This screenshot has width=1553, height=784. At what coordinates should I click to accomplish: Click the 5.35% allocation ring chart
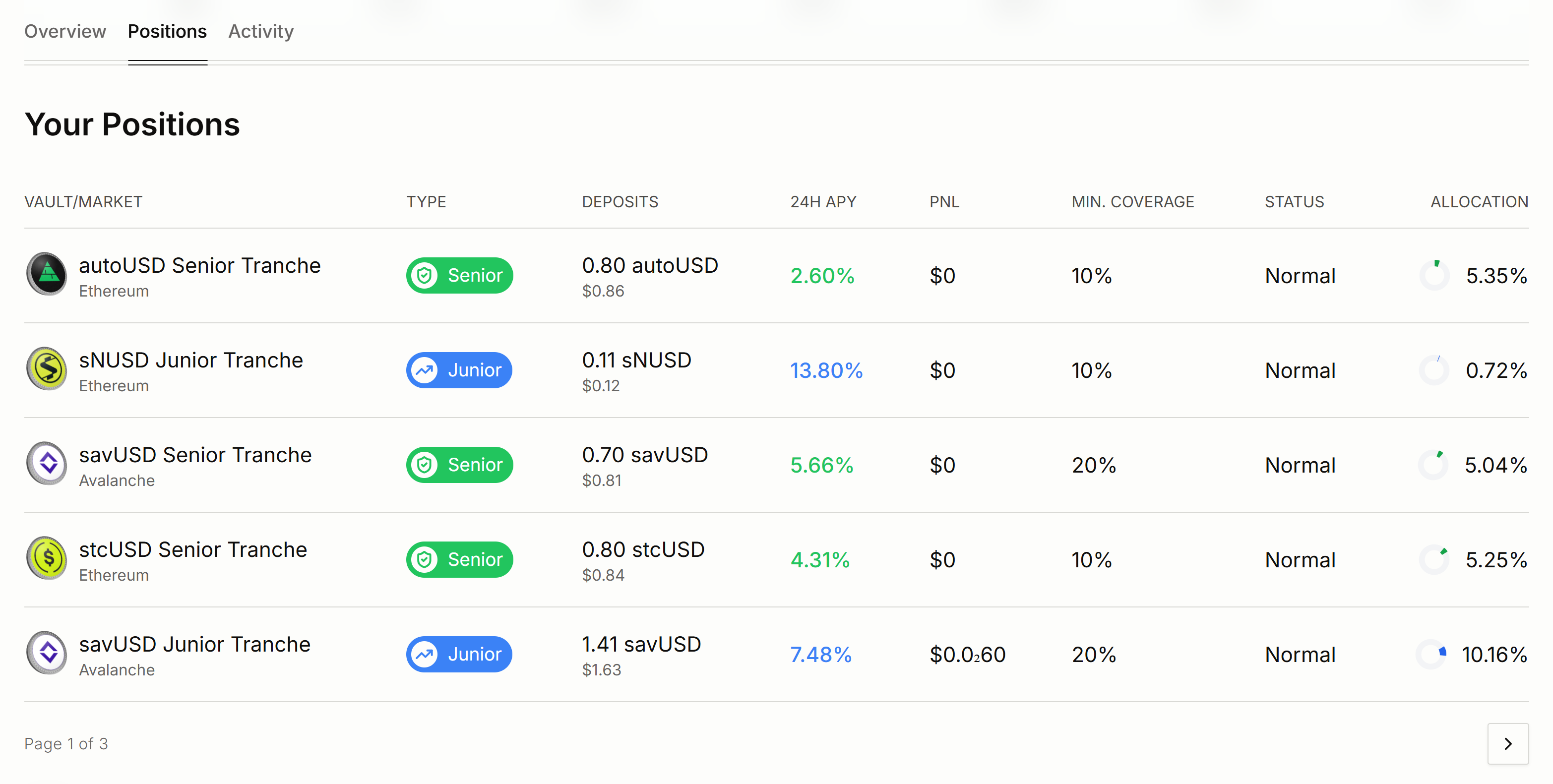[1434, 275]
